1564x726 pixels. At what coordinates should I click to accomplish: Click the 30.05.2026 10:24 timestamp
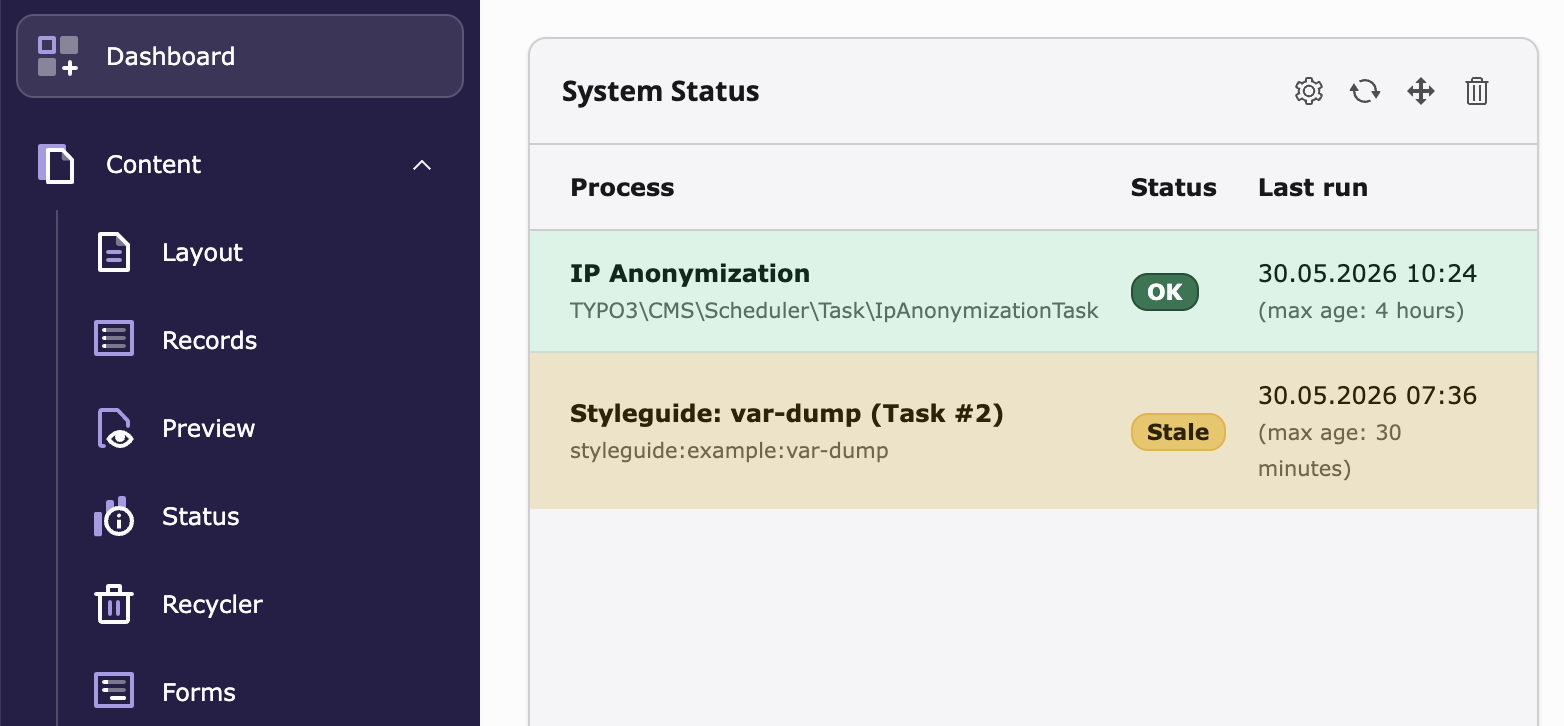pos(1367,273)
